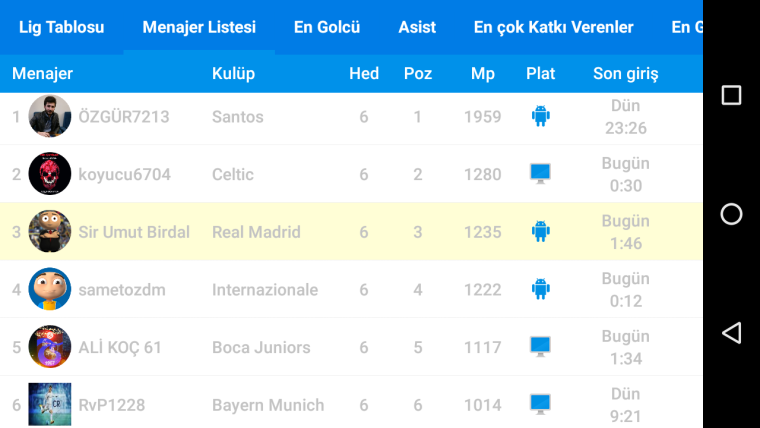Screen dimensions: 760x428
Task: Tap the monitor icon in Boca Juniors row
Action: point(540,347)
